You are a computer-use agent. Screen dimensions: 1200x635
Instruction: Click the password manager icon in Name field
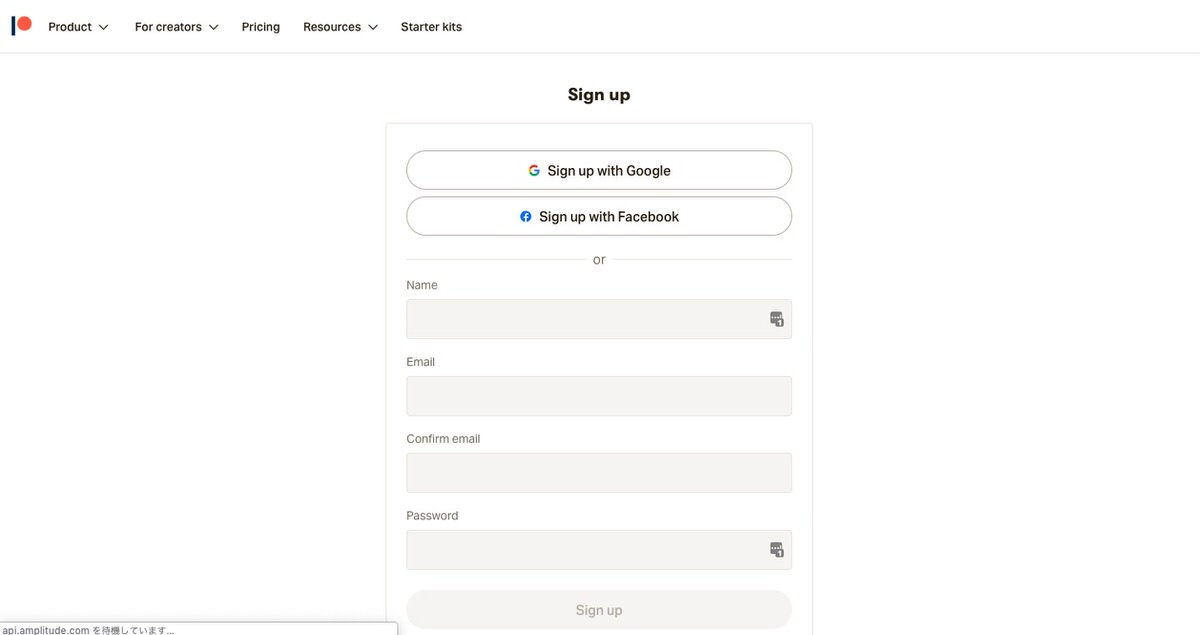(x=777, y=319)
